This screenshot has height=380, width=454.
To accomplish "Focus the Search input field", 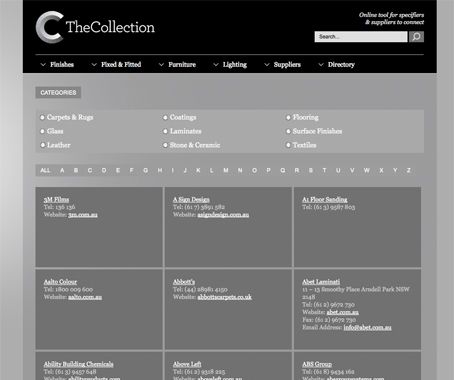I will pyautogui.click(x=361, y=37).
